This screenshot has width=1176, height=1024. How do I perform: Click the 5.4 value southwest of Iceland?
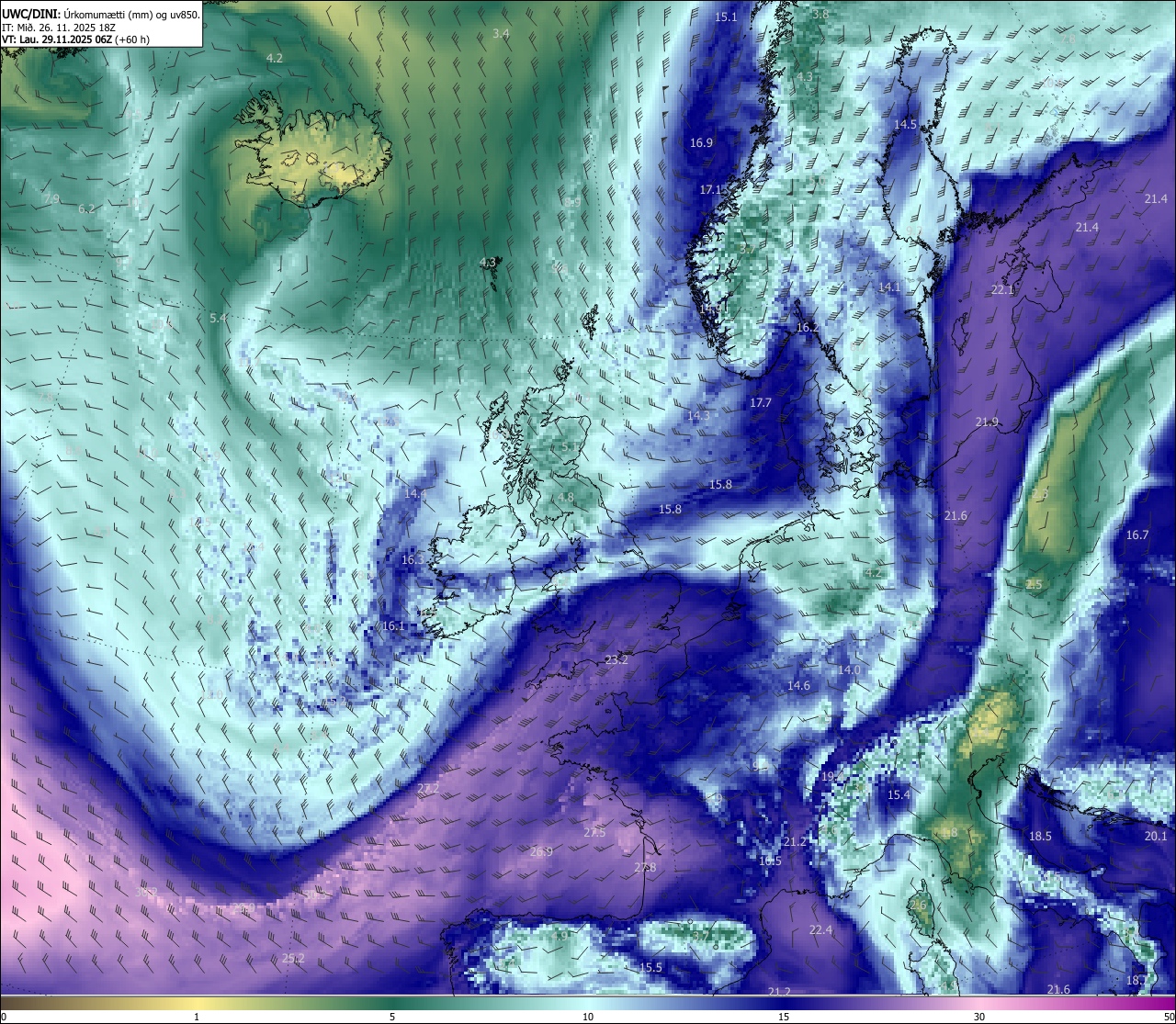(x=218, y=318)
